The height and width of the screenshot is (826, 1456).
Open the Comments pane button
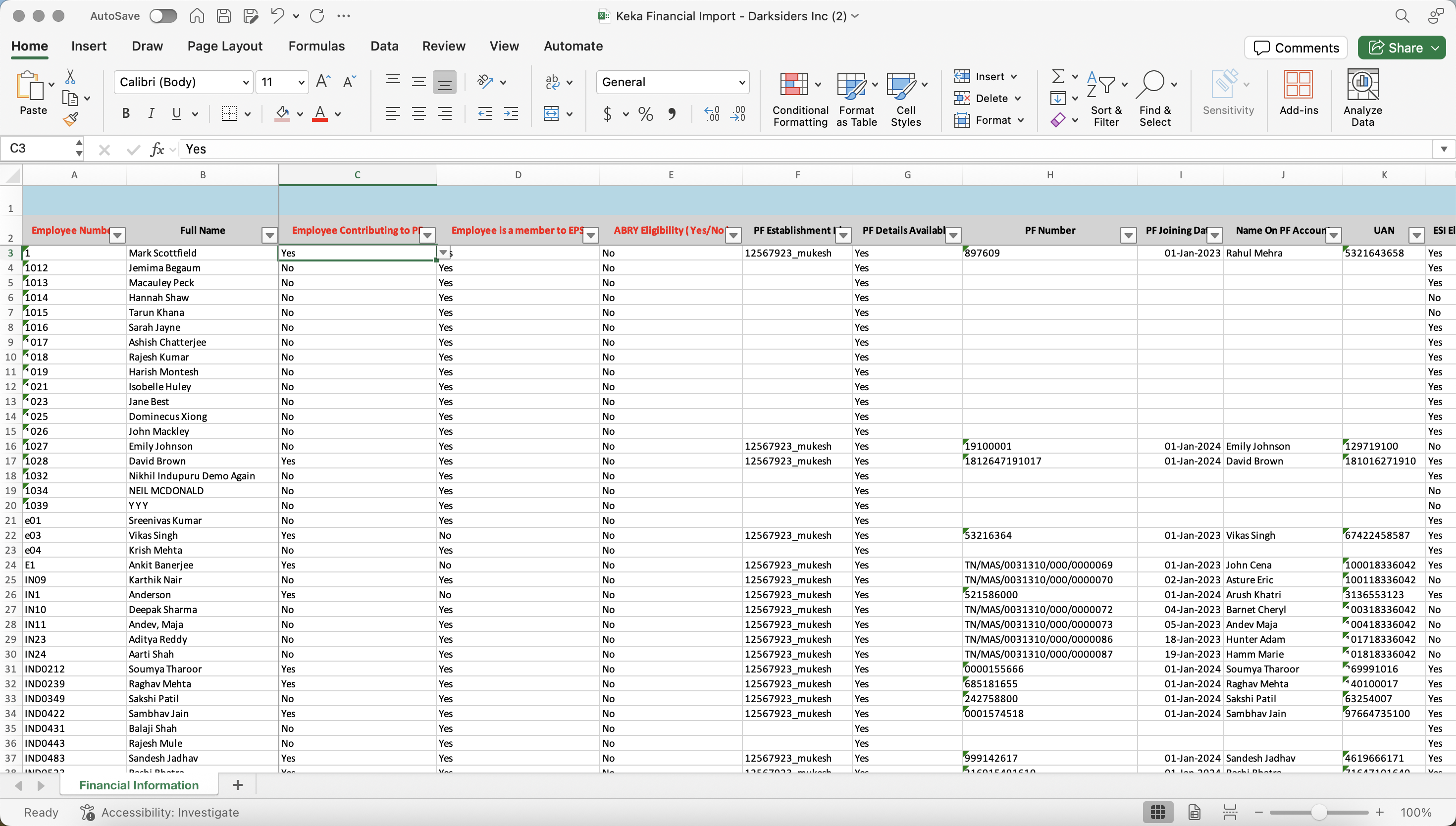(x=1296, y=48)
